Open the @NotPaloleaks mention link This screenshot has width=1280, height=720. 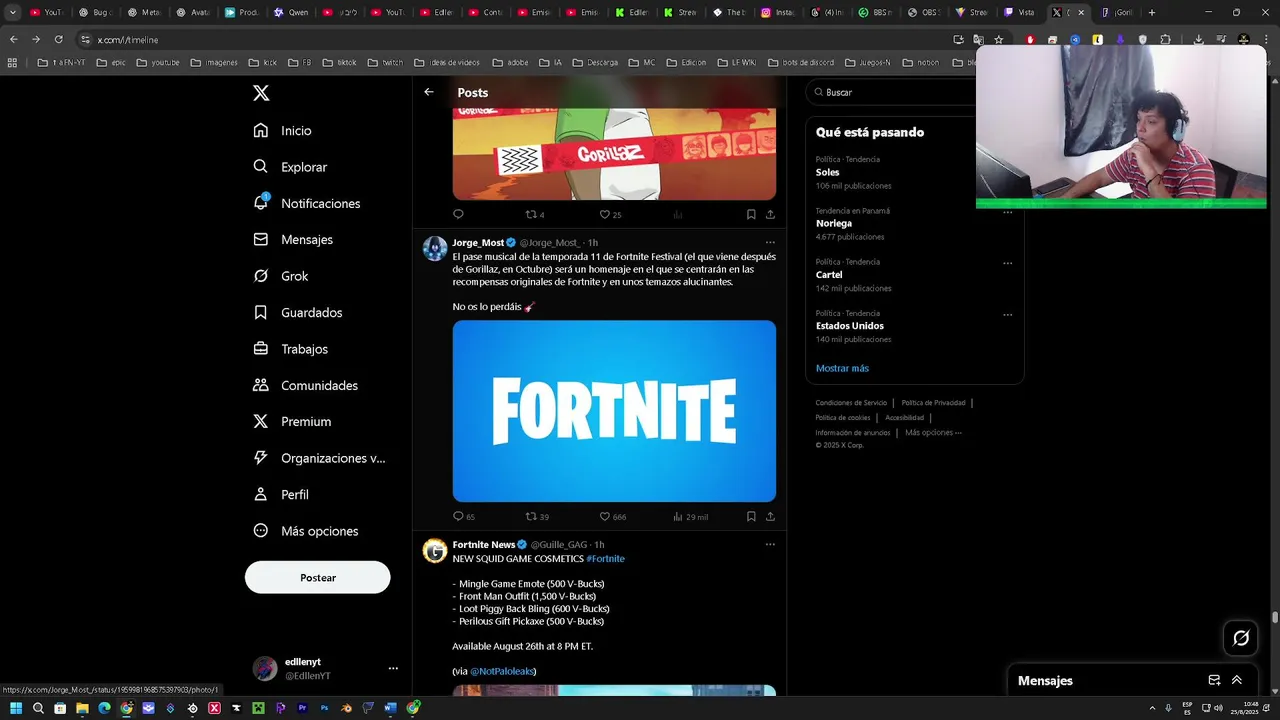click(502, 671)
